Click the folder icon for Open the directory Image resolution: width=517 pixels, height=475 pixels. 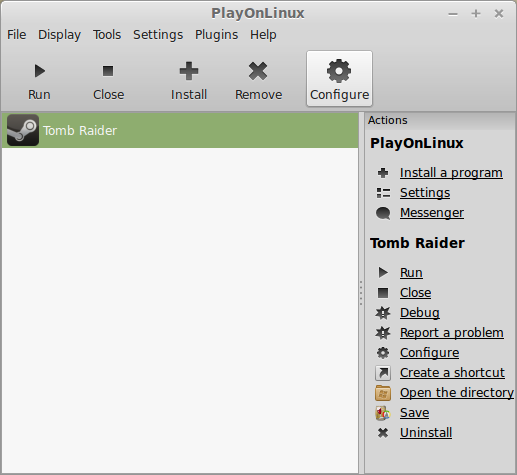383,393
